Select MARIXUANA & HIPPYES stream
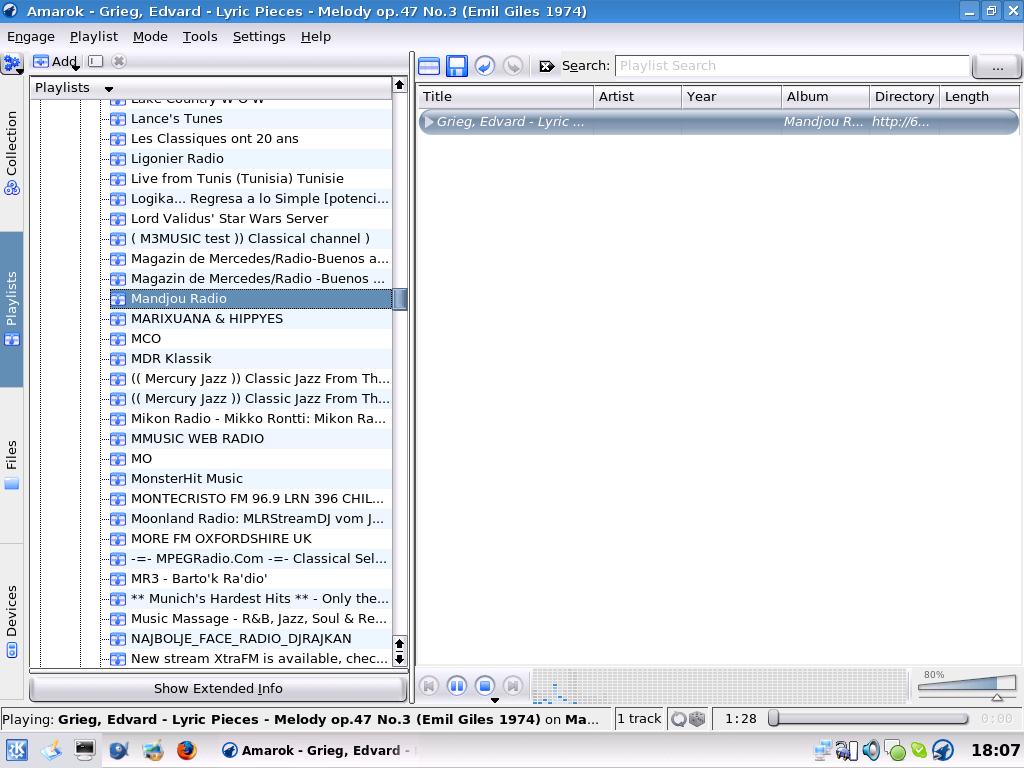This screenshot has width=1024, height=768. point(206,319)
